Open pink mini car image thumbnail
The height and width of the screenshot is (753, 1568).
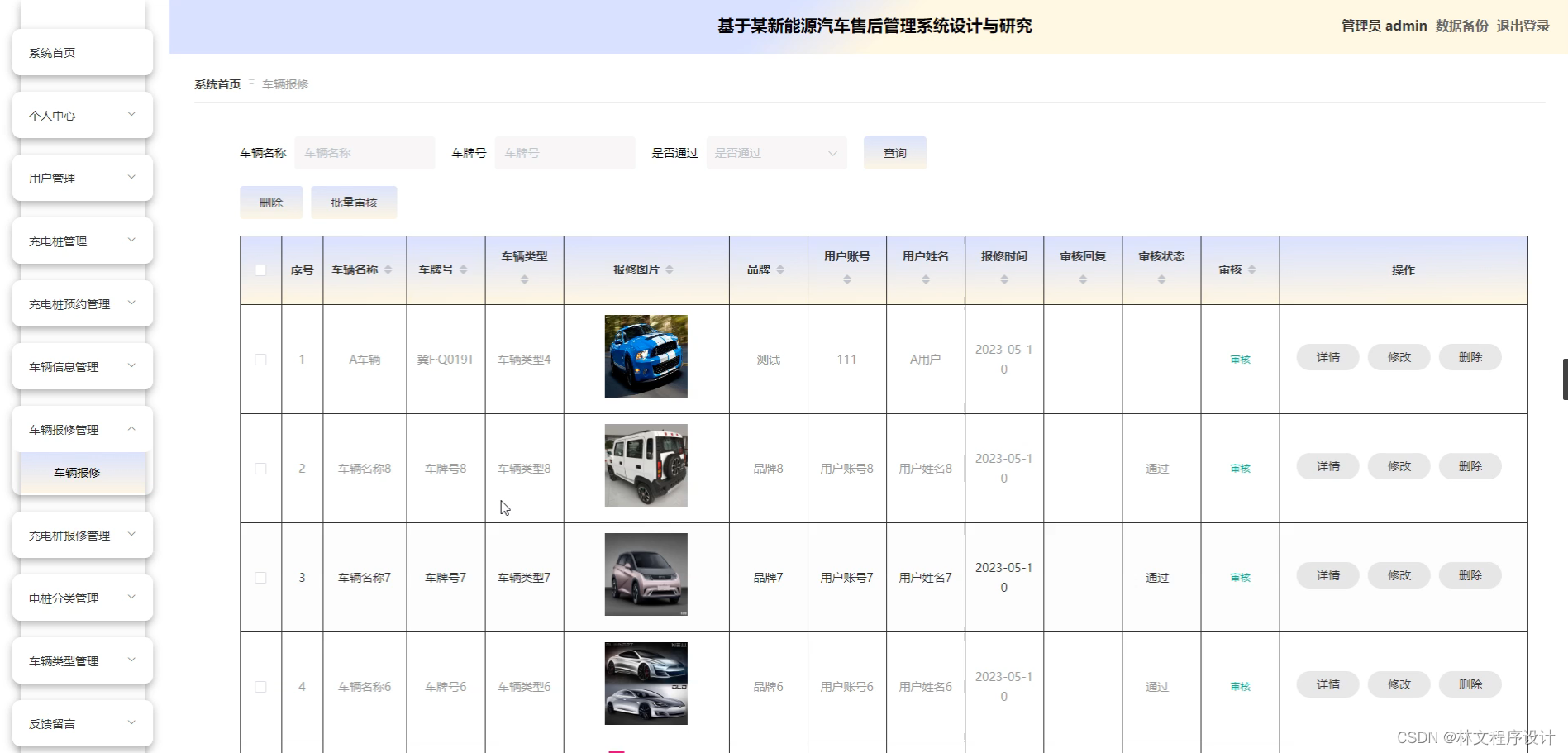[x=646, y=574]
